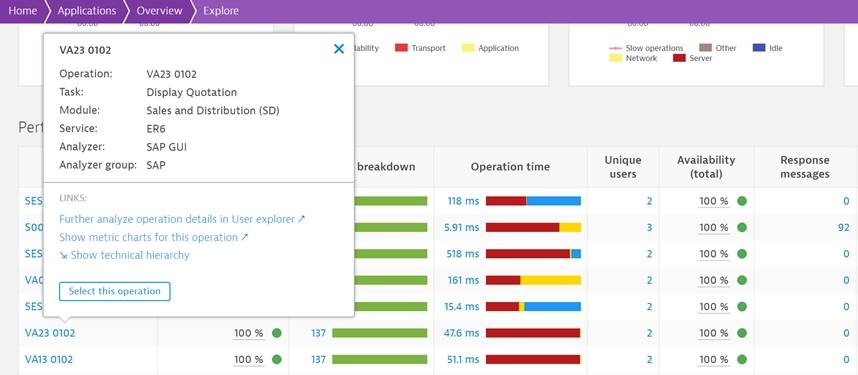Expand 'Show technical hierarchy' link

tap(124, 255)
